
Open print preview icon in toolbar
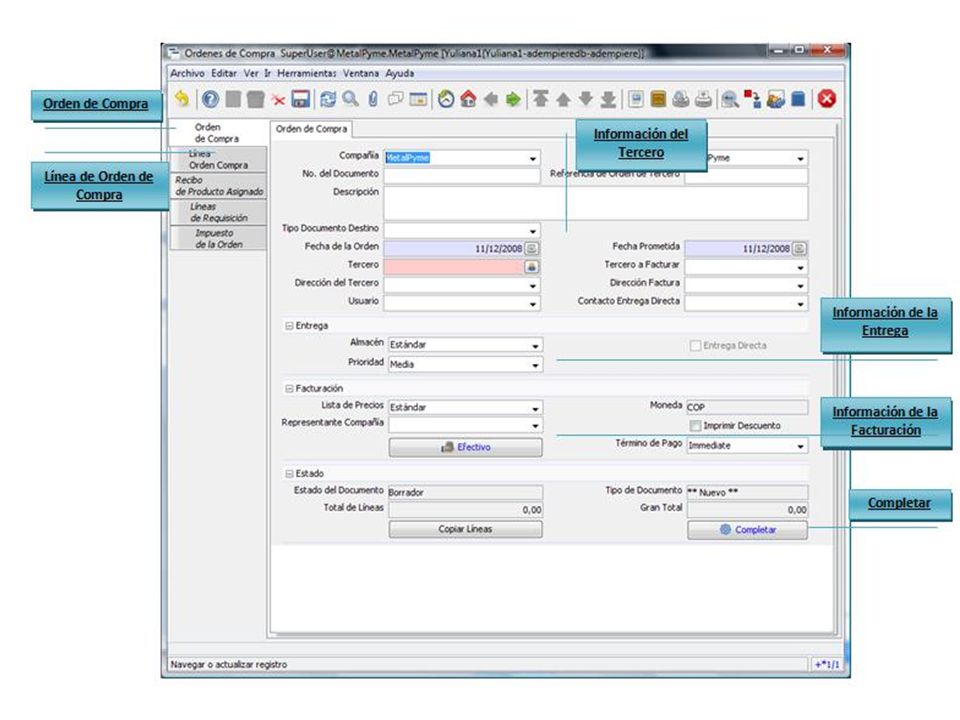click(x=681, y=99)
